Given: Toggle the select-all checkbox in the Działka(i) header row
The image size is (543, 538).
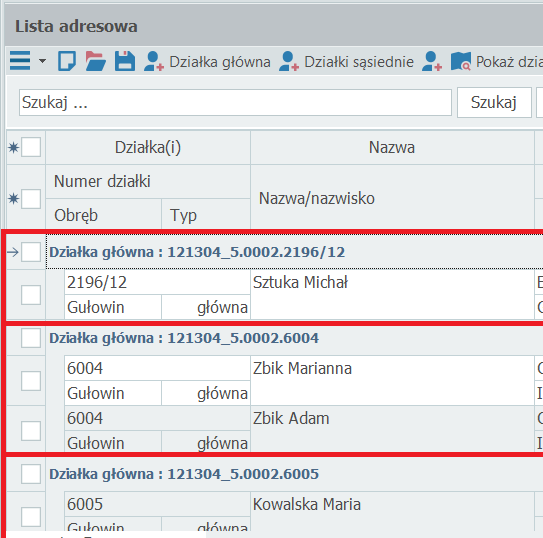Looking at the screenshot, I should pos(31,147).
